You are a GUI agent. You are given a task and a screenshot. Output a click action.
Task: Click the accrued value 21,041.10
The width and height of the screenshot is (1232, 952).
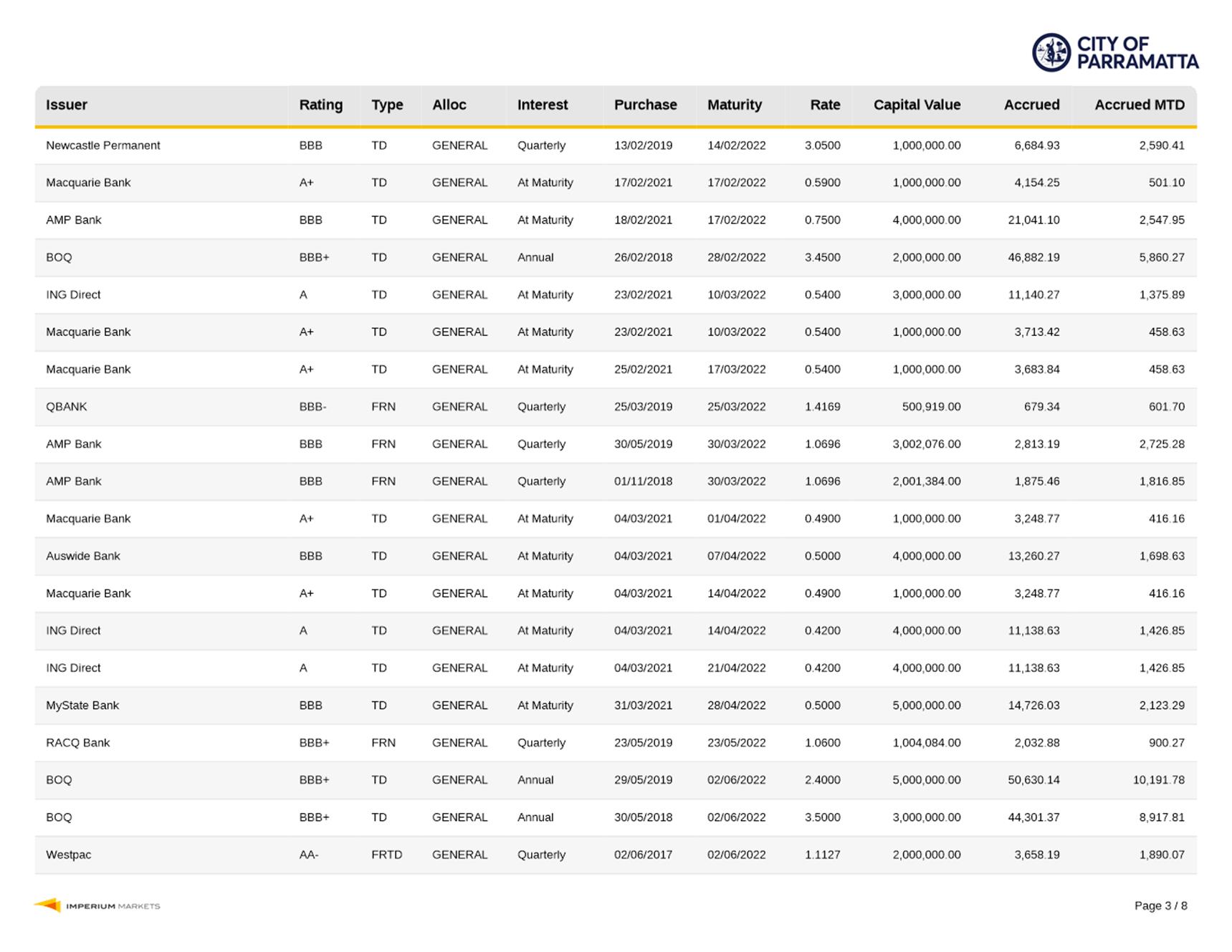click(x=1033, y=220)
